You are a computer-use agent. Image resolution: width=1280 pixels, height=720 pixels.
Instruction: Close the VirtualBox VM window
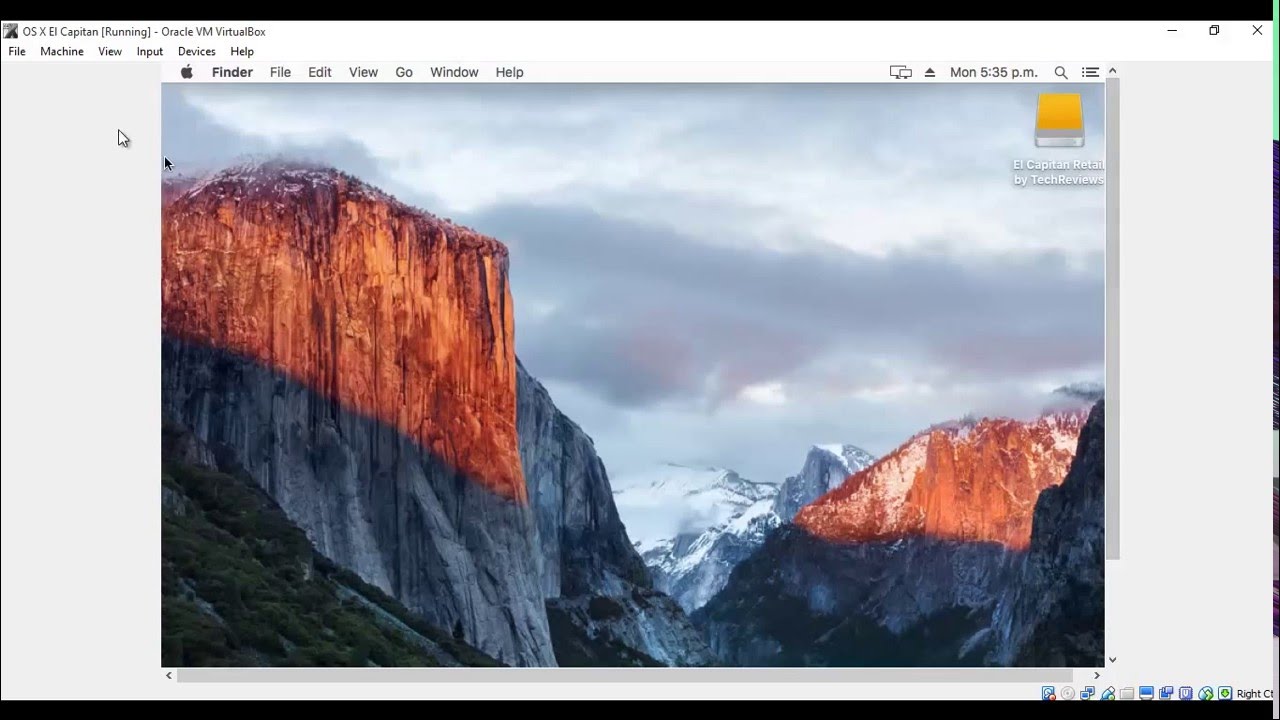pyautogui.click(x=1257, y=31)
